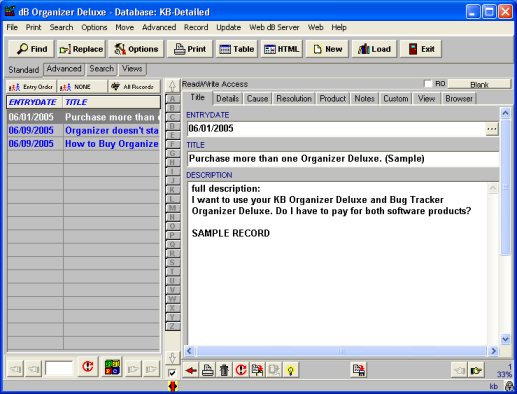
Task: Open the Web dB Server menu
Action: click(x=274, y=27)
